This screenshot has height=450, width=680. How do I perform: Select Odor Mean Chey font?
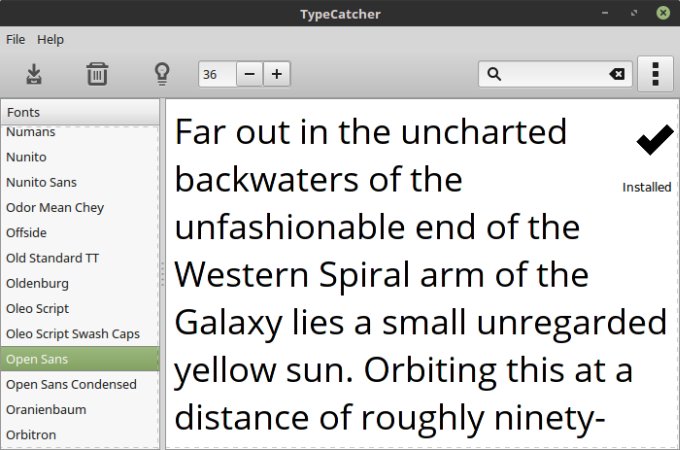[80, 207]
